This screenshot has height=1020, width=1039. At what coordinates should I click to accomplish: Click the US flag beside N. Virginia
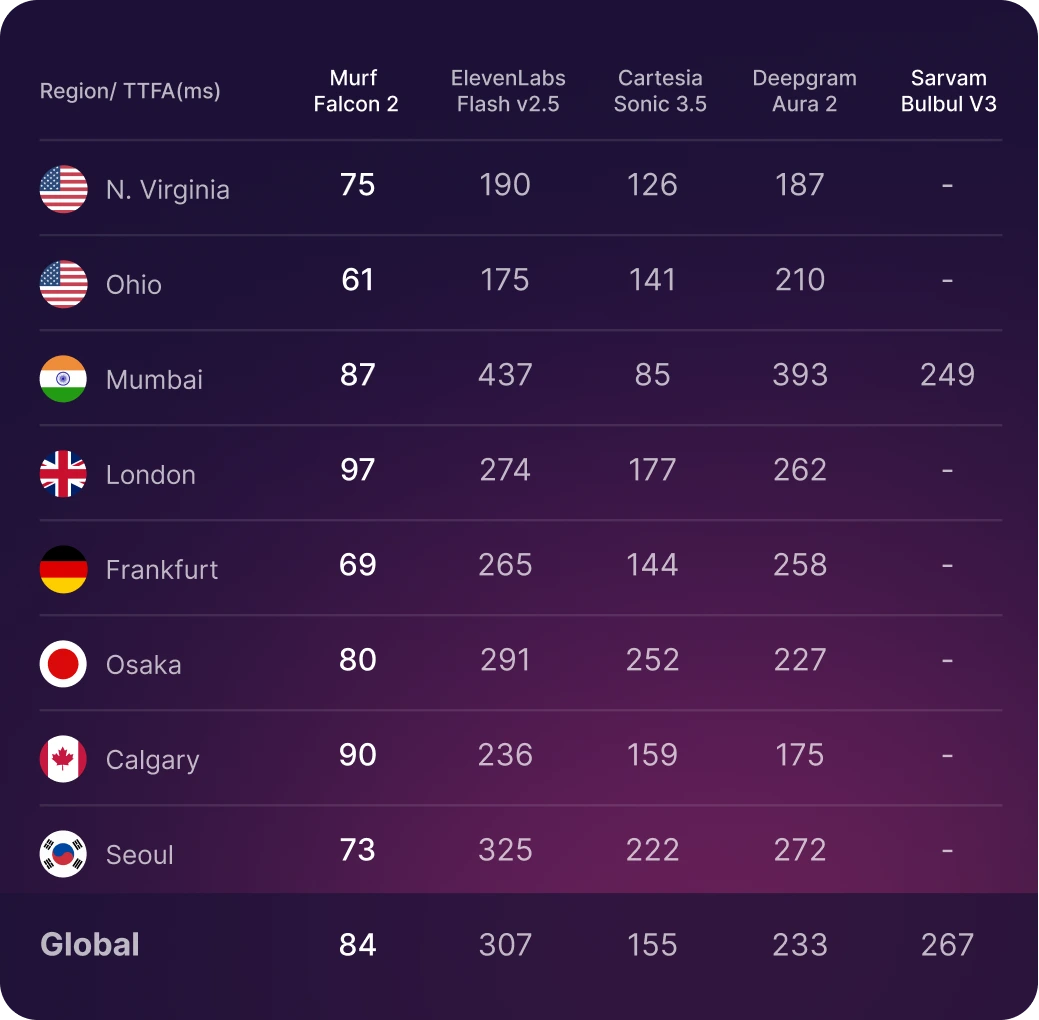click(x=63, y=189)
